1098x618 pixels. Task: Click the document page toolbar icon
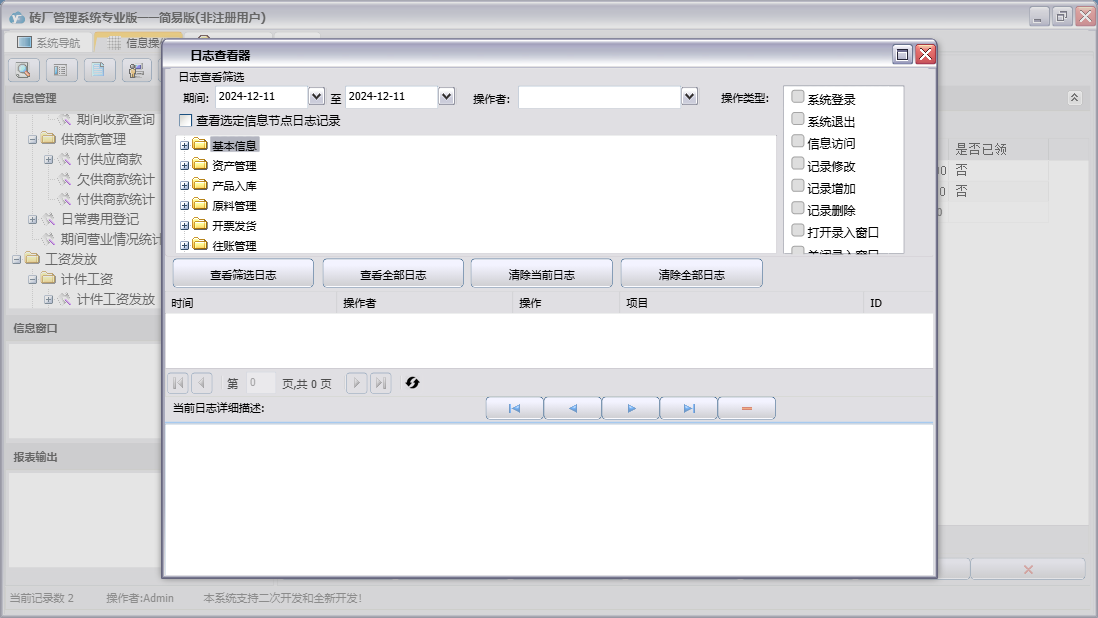click(x=99, y=70)
